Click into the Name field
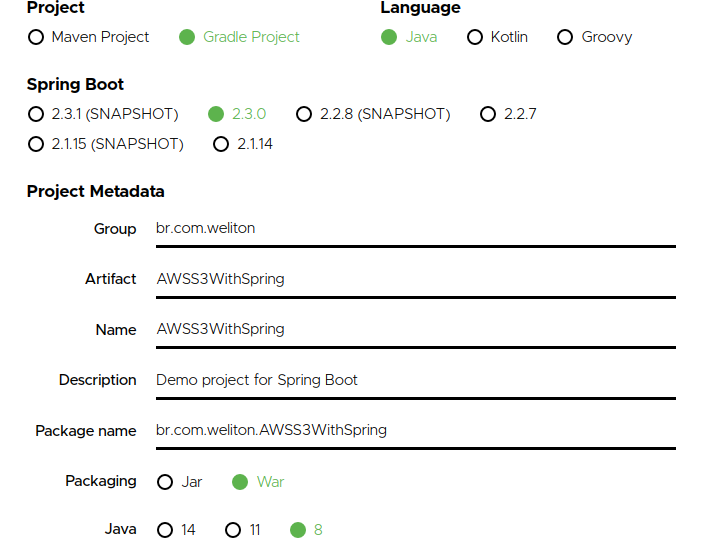The width and height of the screenshot is (714, 549). 415,329
